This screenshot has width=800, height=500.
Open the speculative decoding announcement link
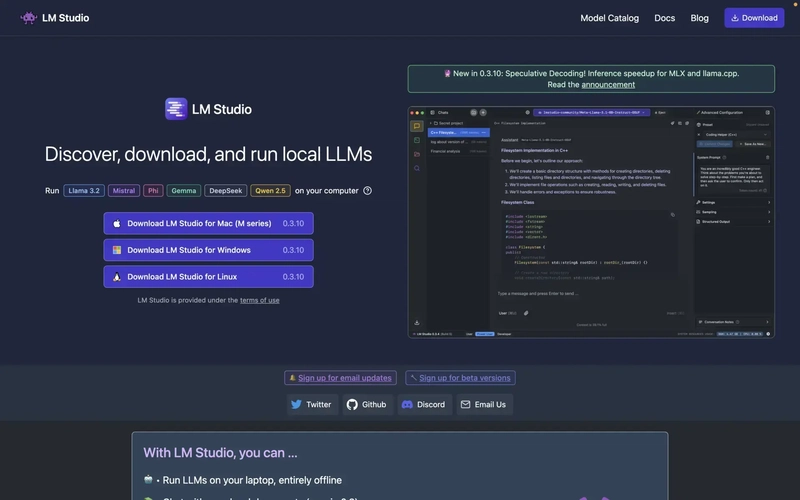tap(608, 85)
